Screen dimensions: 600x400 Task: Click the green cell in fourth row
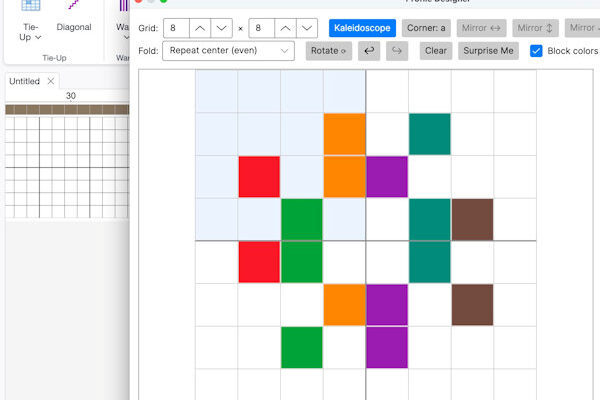pos(302,220)
